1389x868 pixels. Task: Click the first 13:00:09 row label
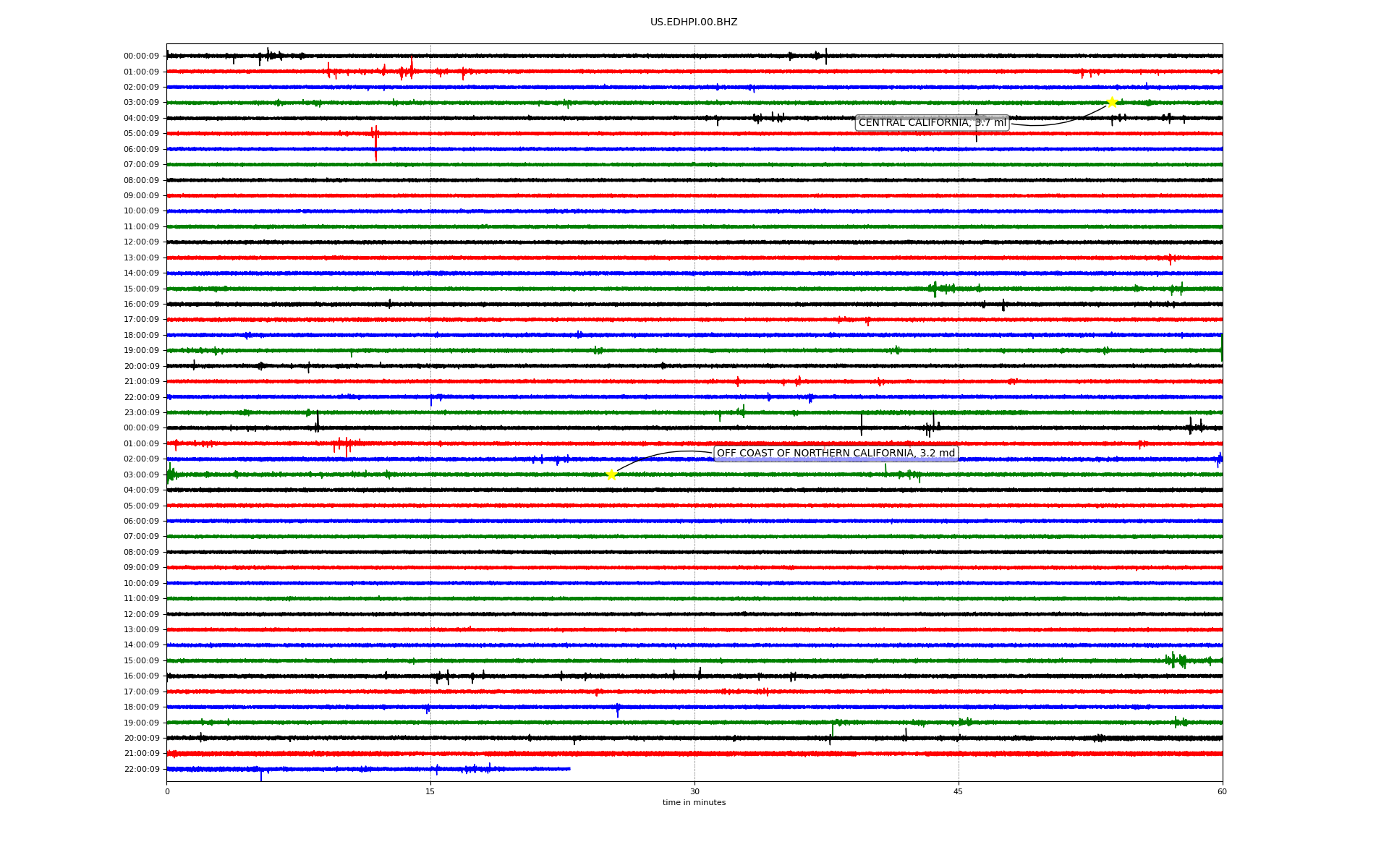[x=141, y=258]
